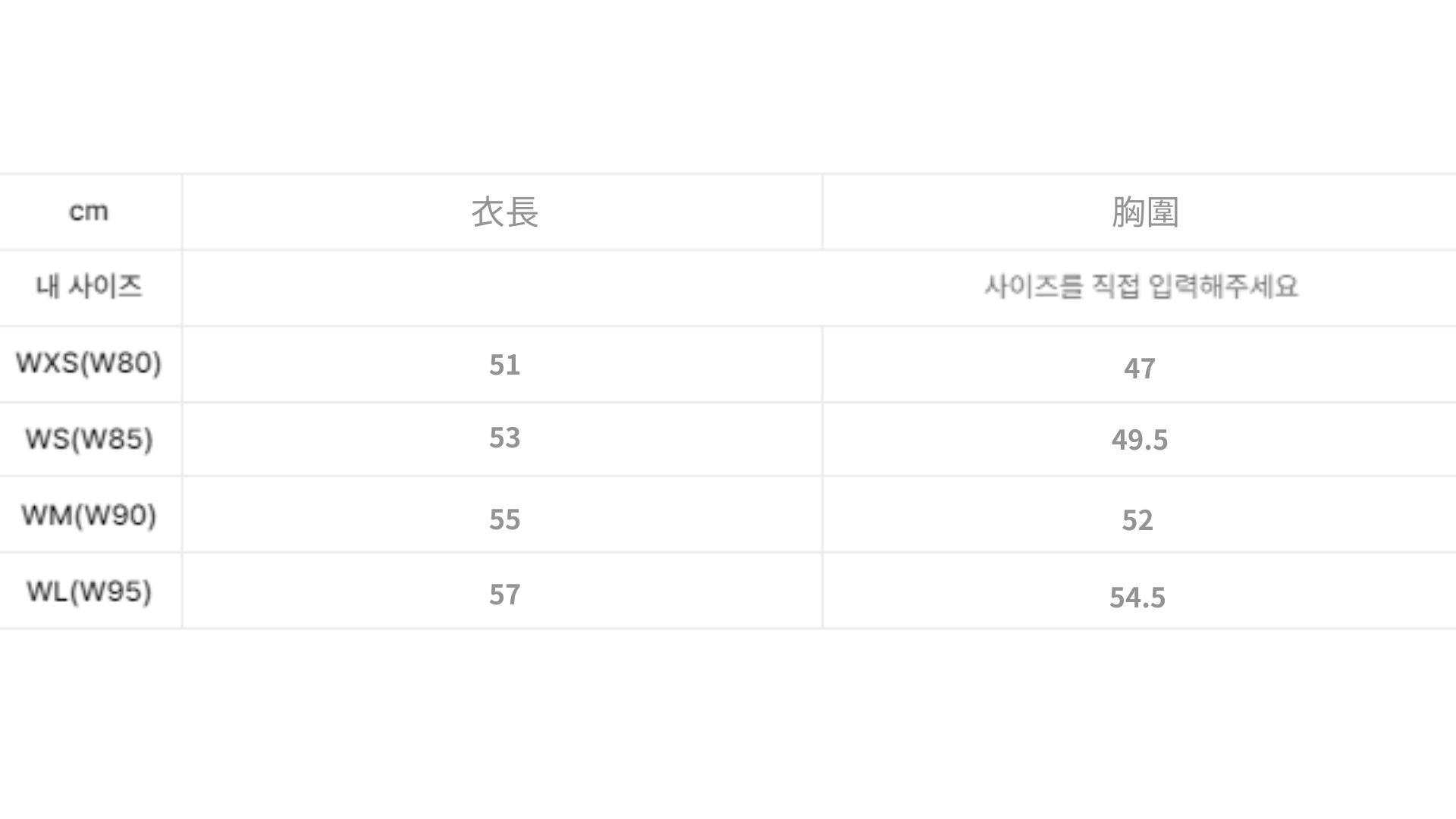Click the chest value 52 for WM

pyautogui.click(x=1137, y=520)
